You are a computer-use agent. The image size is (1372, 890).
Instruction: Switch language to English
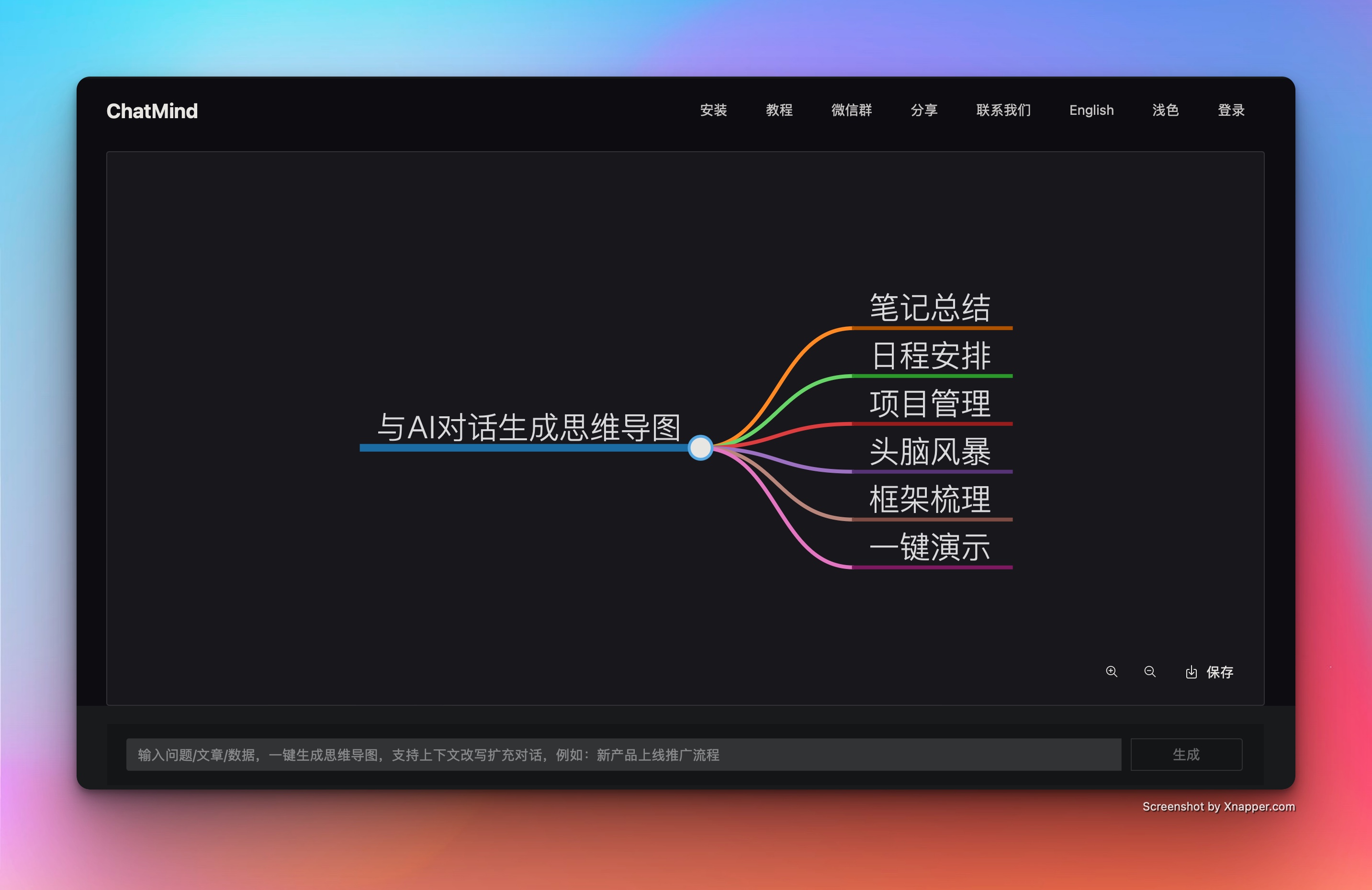click(x=1091, y=110)
